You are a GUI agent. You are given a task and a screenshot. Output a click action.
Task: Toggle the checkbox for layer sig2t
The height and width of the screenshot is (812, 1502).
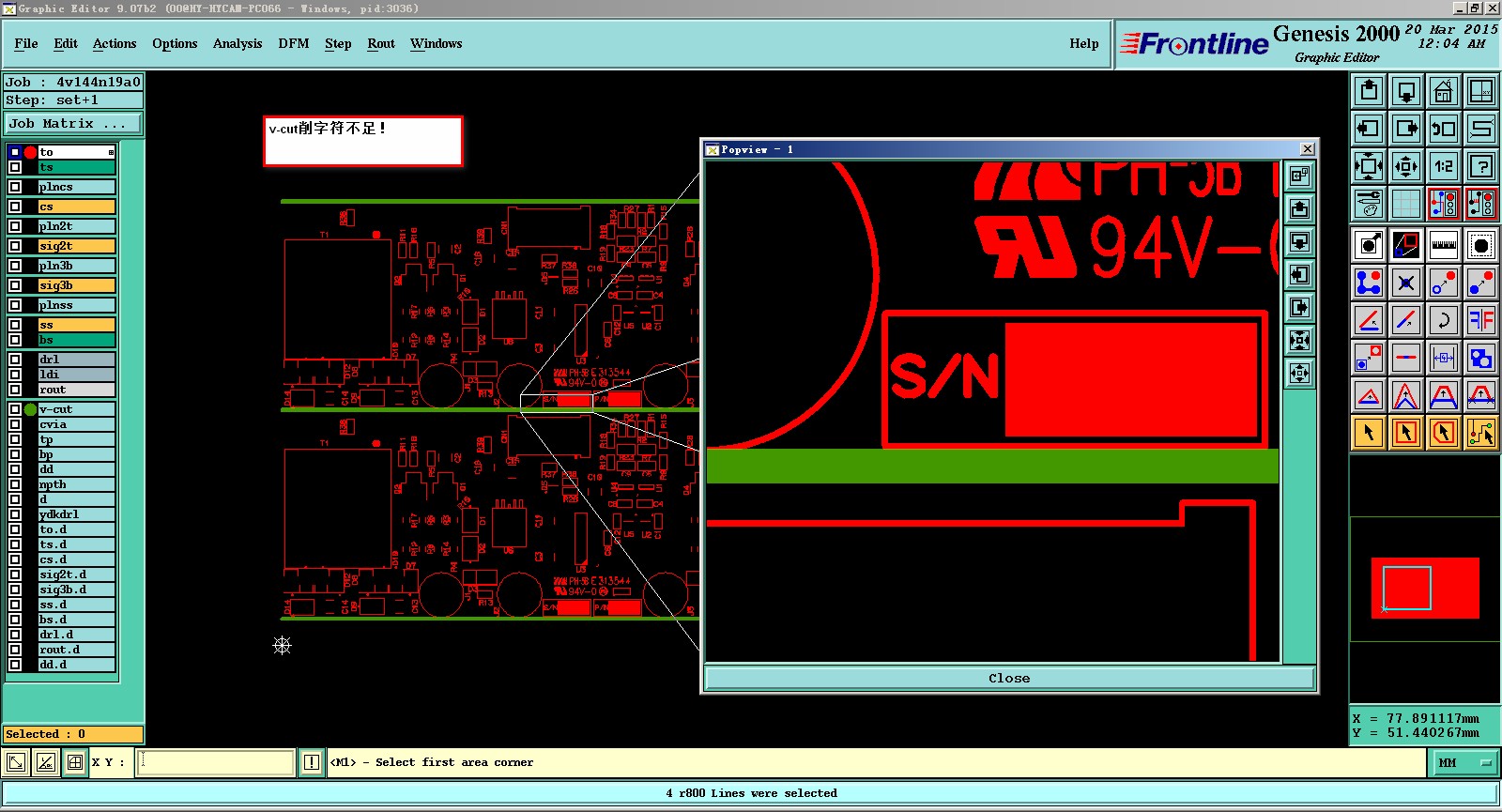tap(15, 246)
